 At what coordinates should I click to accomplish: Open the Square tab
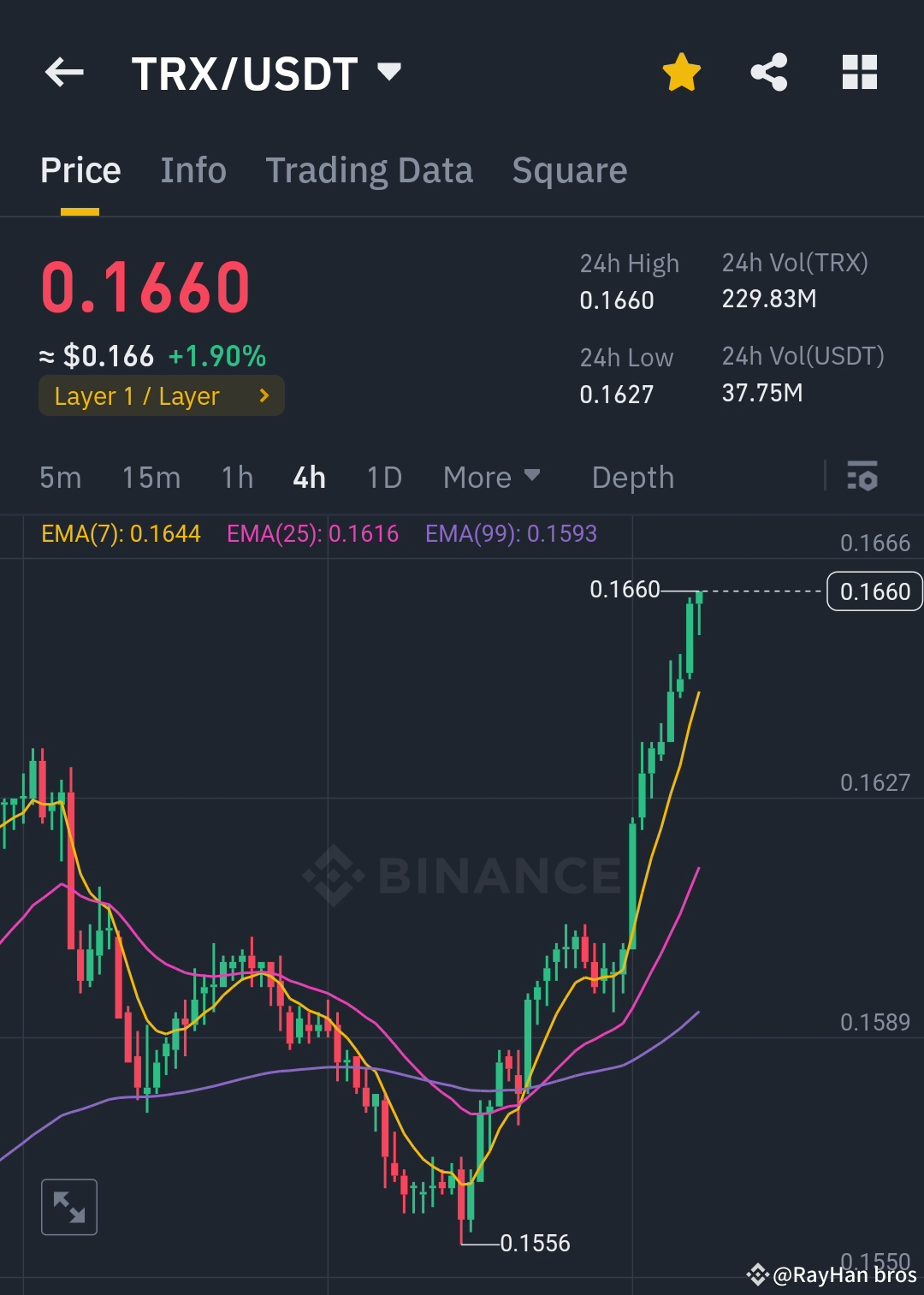coord(569,169)
